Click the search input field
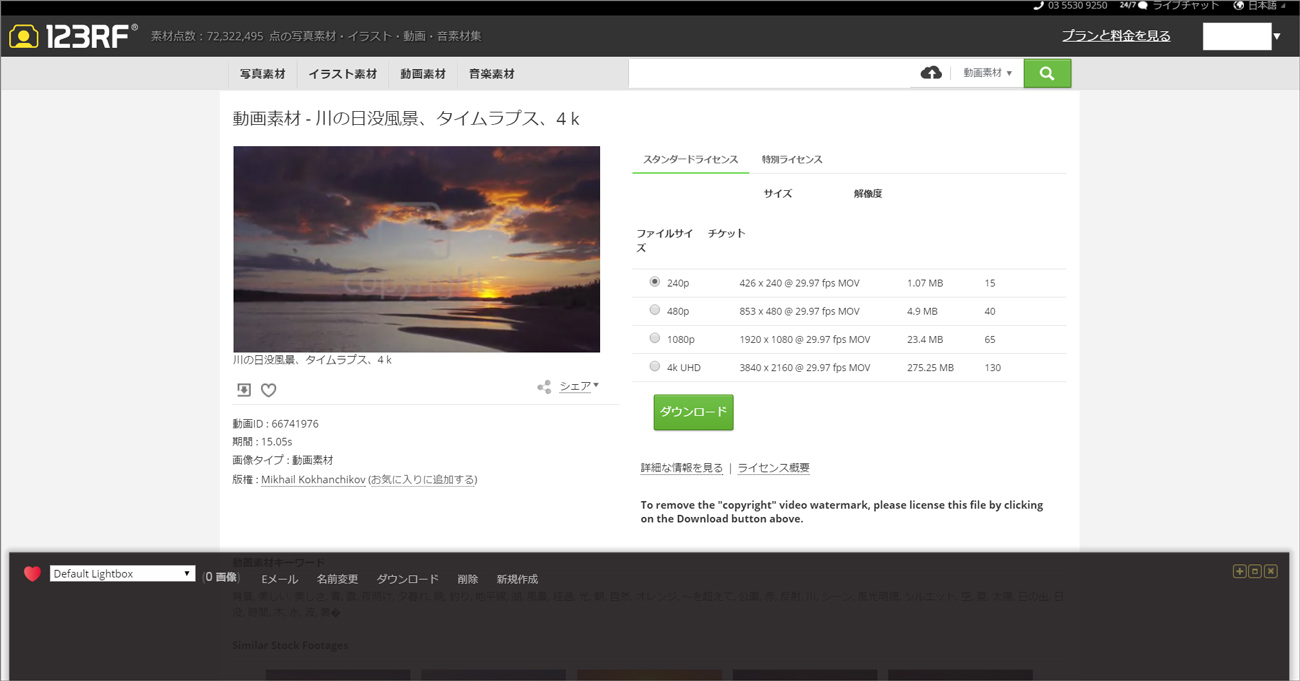 (769, 73)
